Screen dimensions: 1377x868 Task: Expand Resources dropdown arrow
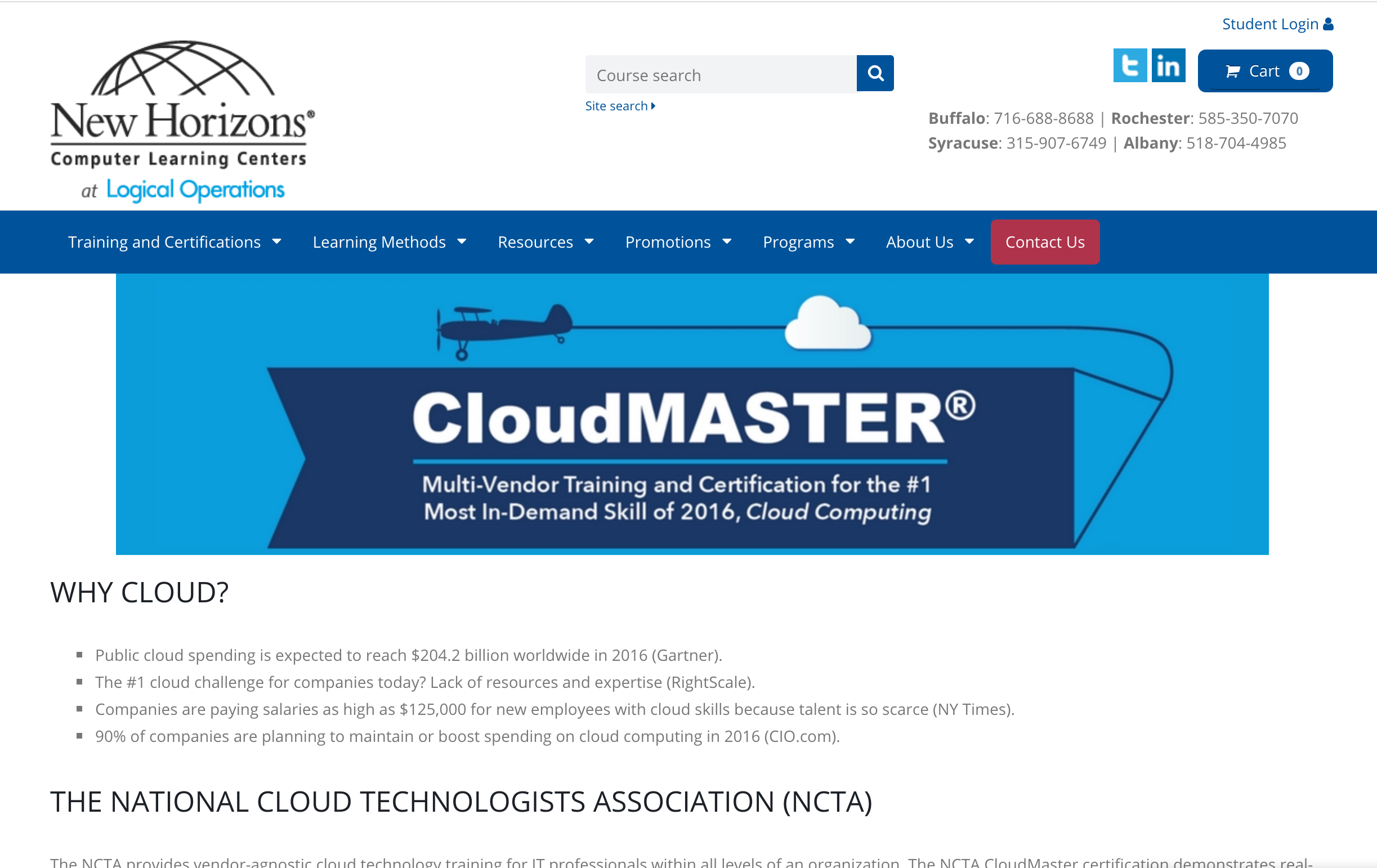pyautogui.click(x=589, y=242)
